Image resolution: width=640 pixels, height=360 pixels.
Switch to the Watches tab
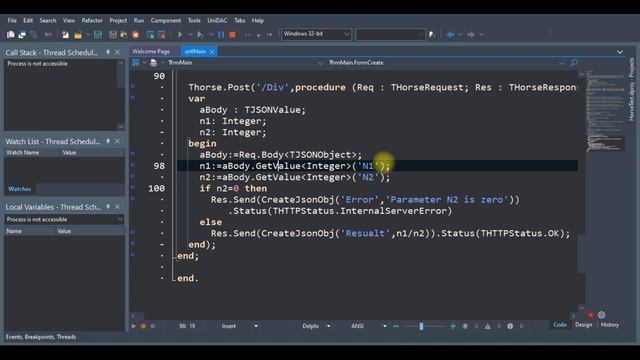(x=20, y=189)
